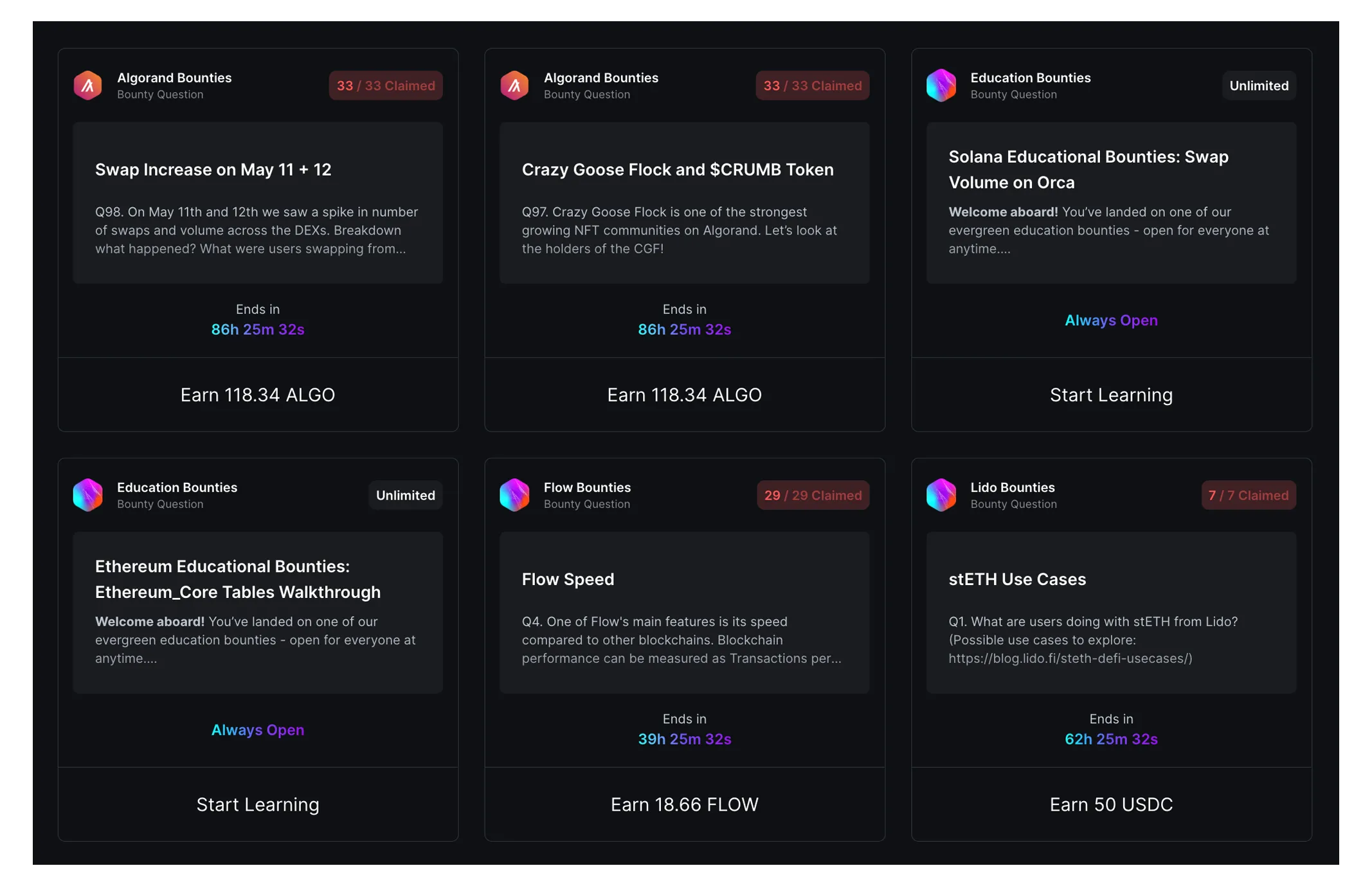1372x886 pixels.
Task: Click Education Bounties name on the Ethereum card
Action: 177,487
